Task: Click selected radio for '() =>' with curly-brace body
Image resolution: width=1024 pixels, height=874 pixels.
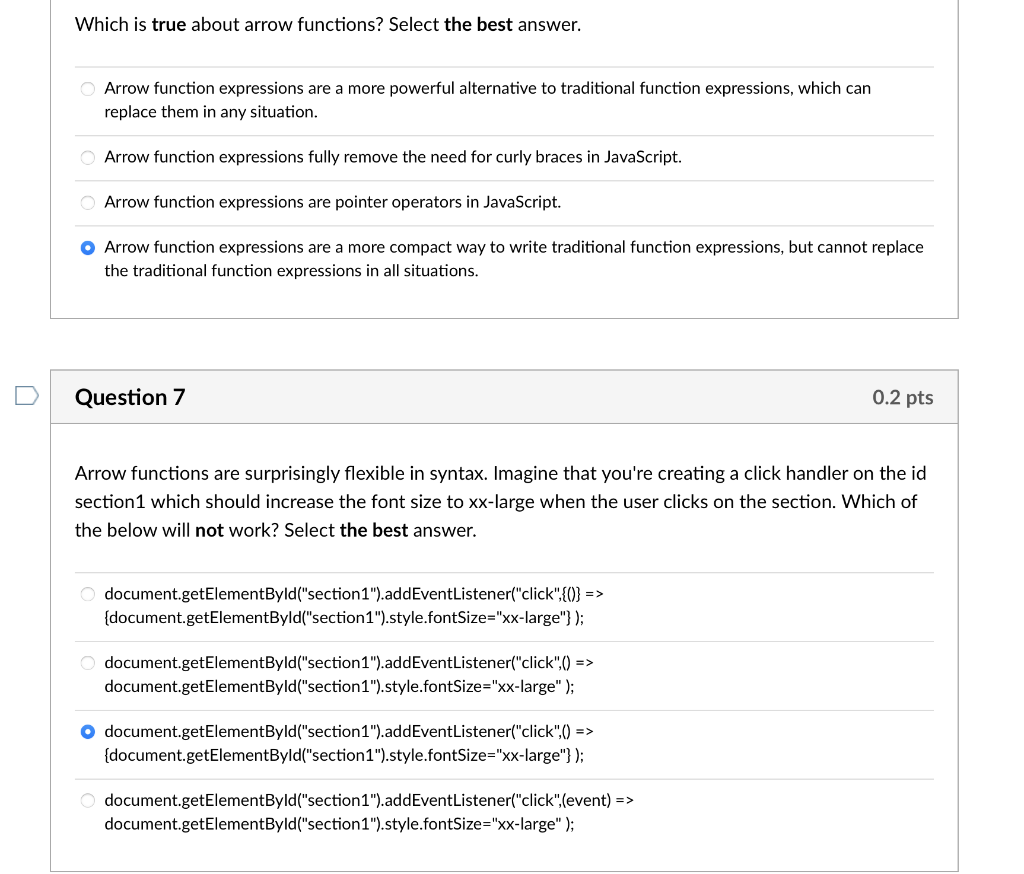Action: click(x=88, y=732)
